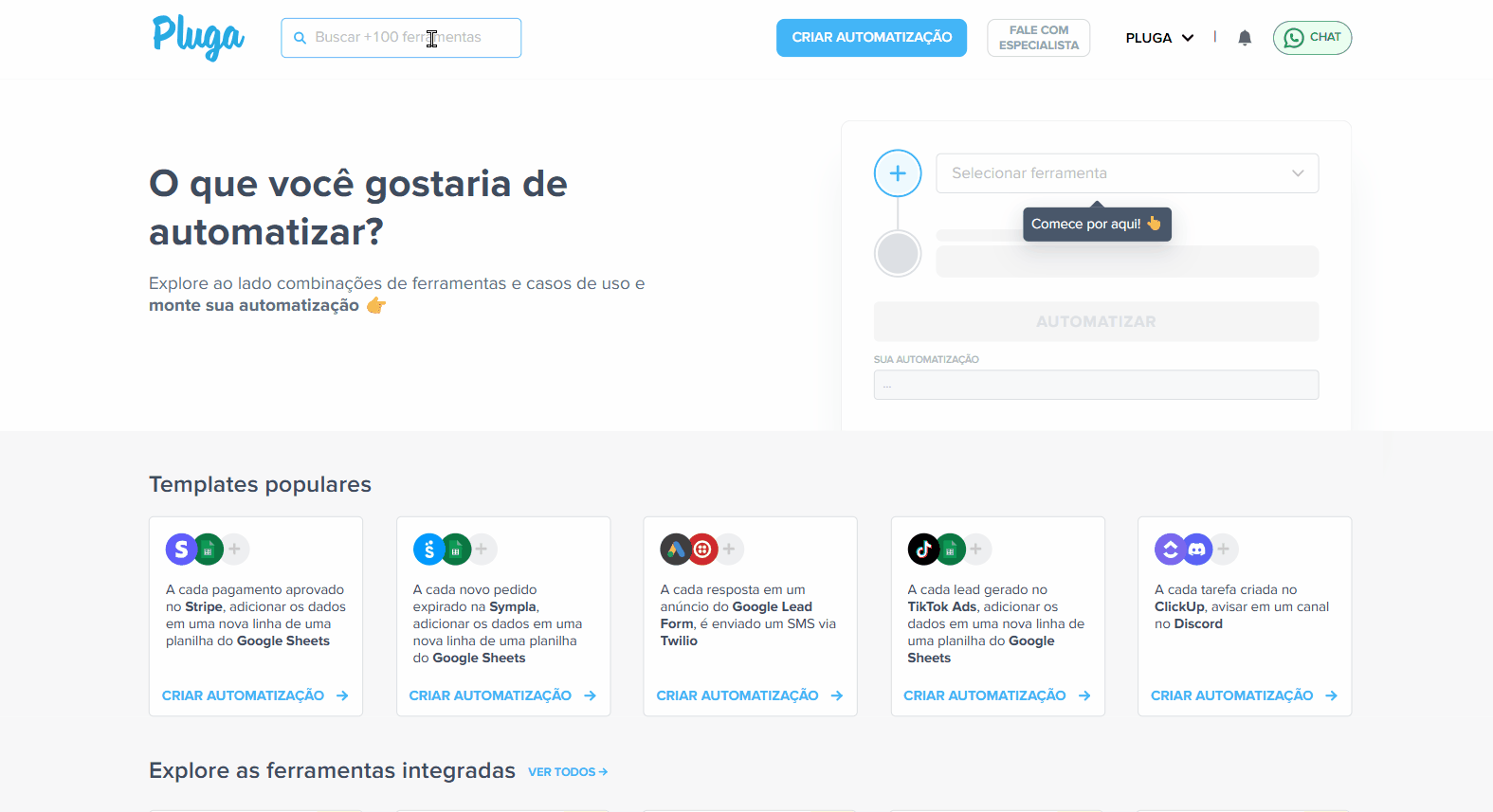Click the plus icon on the Twilio template
The width and height of the screenshot is (1493, 812).
click(729, 549)
